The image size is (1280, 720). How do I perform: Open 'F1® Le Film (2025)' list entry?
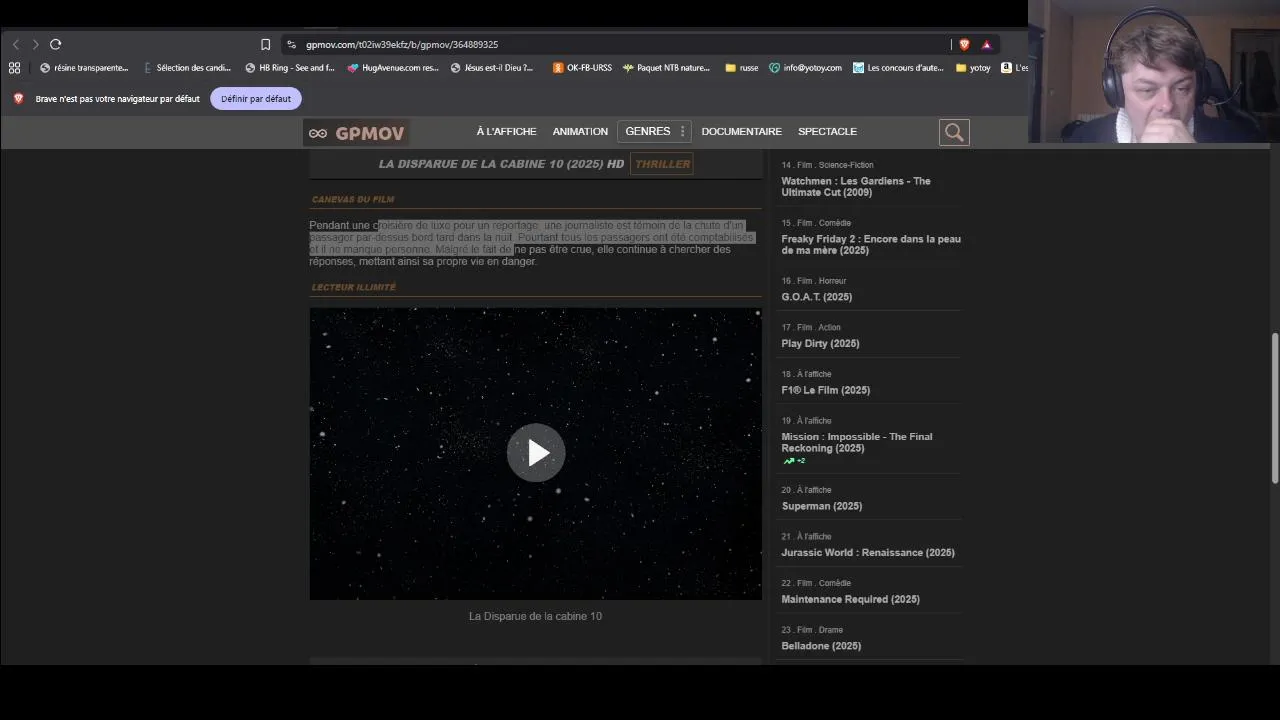[825, 390]
